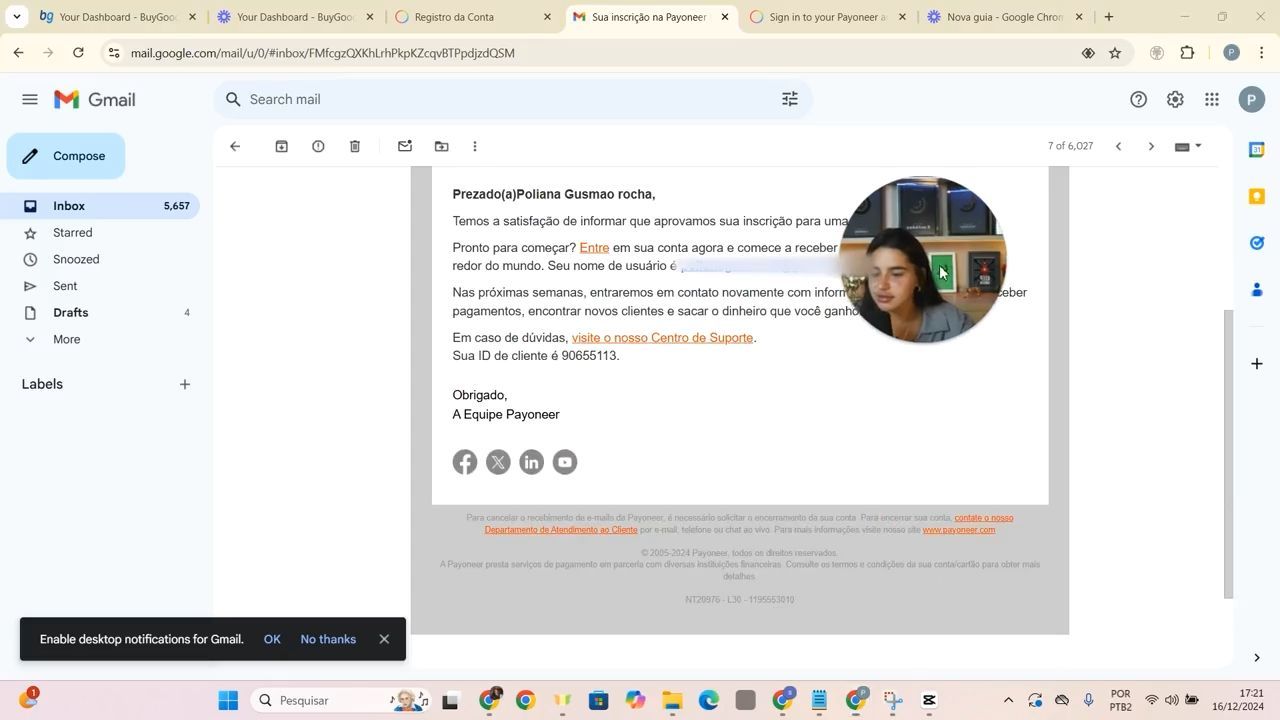Open Contacts side panel icon
Screen dimensions: 1280x720
pyautogui.click(x=1257, y=290)
